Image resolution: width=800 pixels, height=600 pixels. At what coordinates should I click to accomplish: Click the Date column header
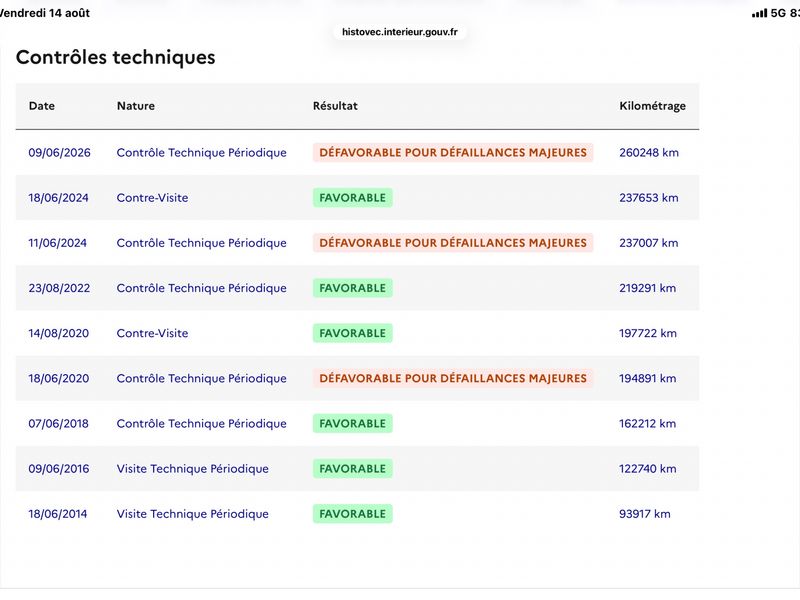pyautogui.click(x=42, y=106)
